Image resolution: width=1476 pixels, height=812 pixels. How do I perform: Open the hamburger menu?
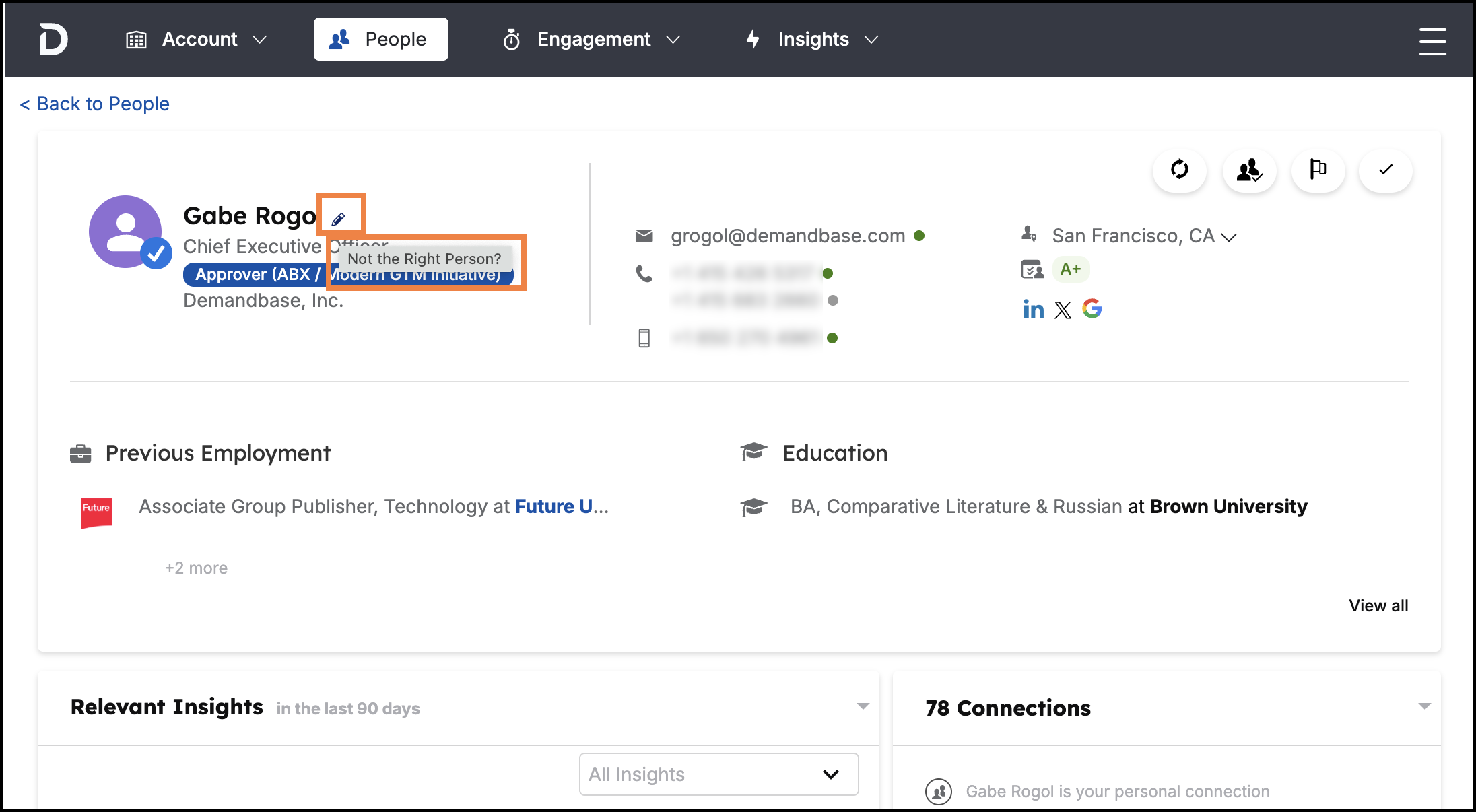coord(1432,41)
